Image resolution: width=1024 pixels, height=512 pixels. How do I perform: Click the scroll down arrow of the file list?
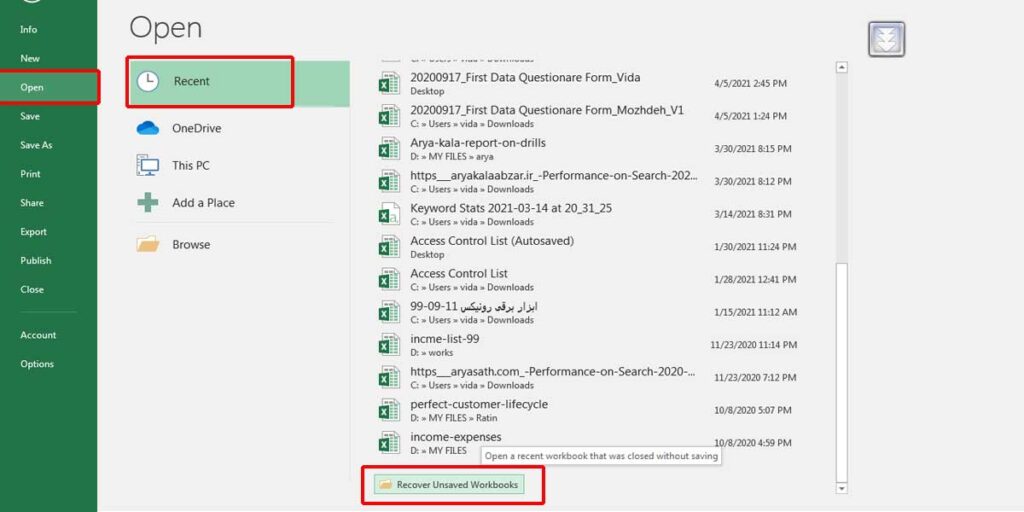click(x=842, y=488)
